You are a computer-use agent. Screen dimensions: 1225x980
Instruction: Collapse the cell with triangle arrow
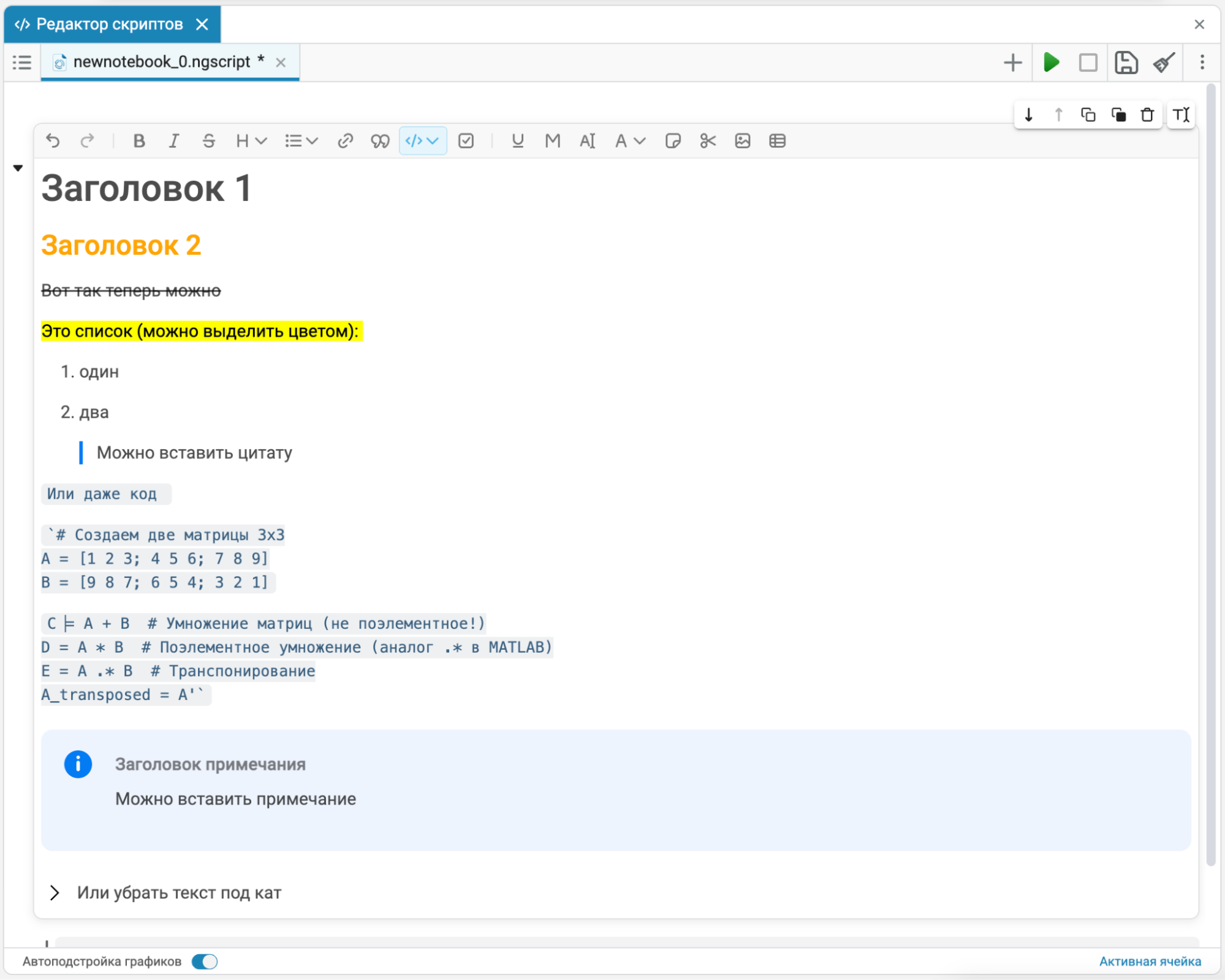[x=18, y=168]
